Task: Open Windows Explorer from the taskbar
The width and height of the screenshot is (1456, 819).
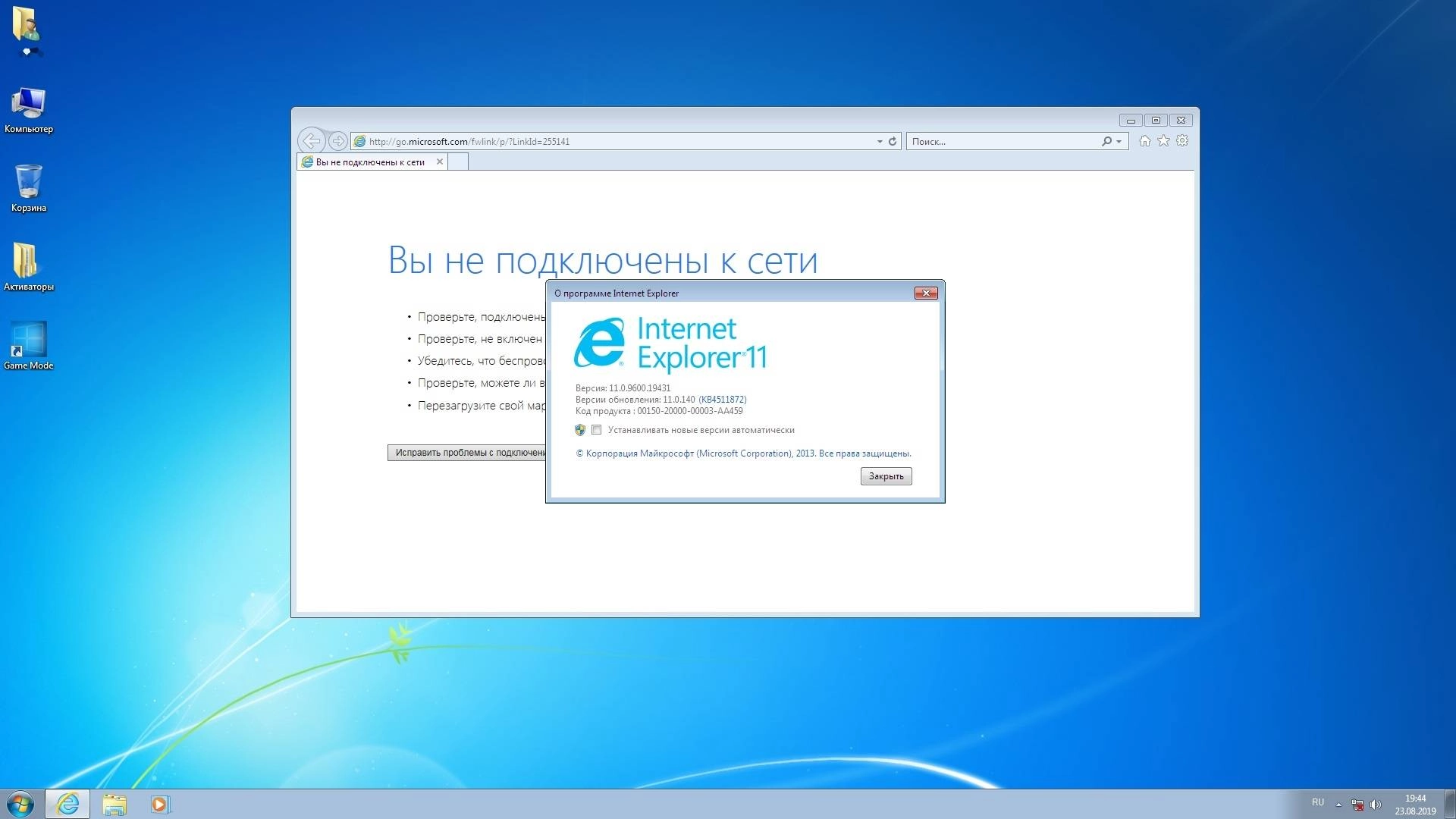Action: 115,804
